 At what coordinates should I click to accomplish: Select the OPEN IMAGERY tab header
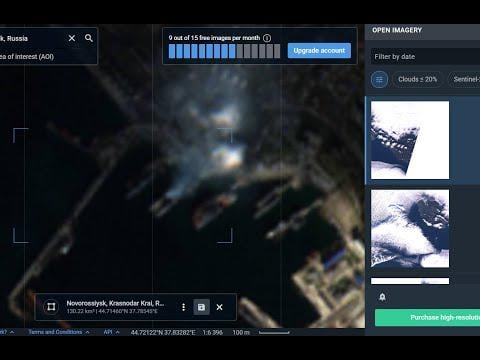[x=397, y=30]
